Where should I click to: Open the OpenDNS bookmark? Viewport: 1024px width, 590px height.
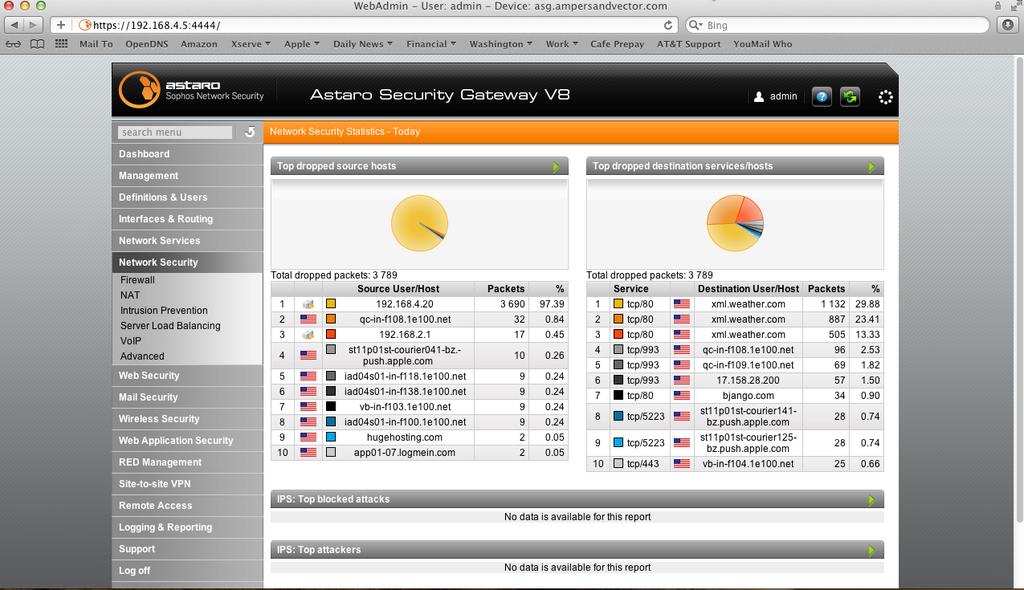pos(147,44)
